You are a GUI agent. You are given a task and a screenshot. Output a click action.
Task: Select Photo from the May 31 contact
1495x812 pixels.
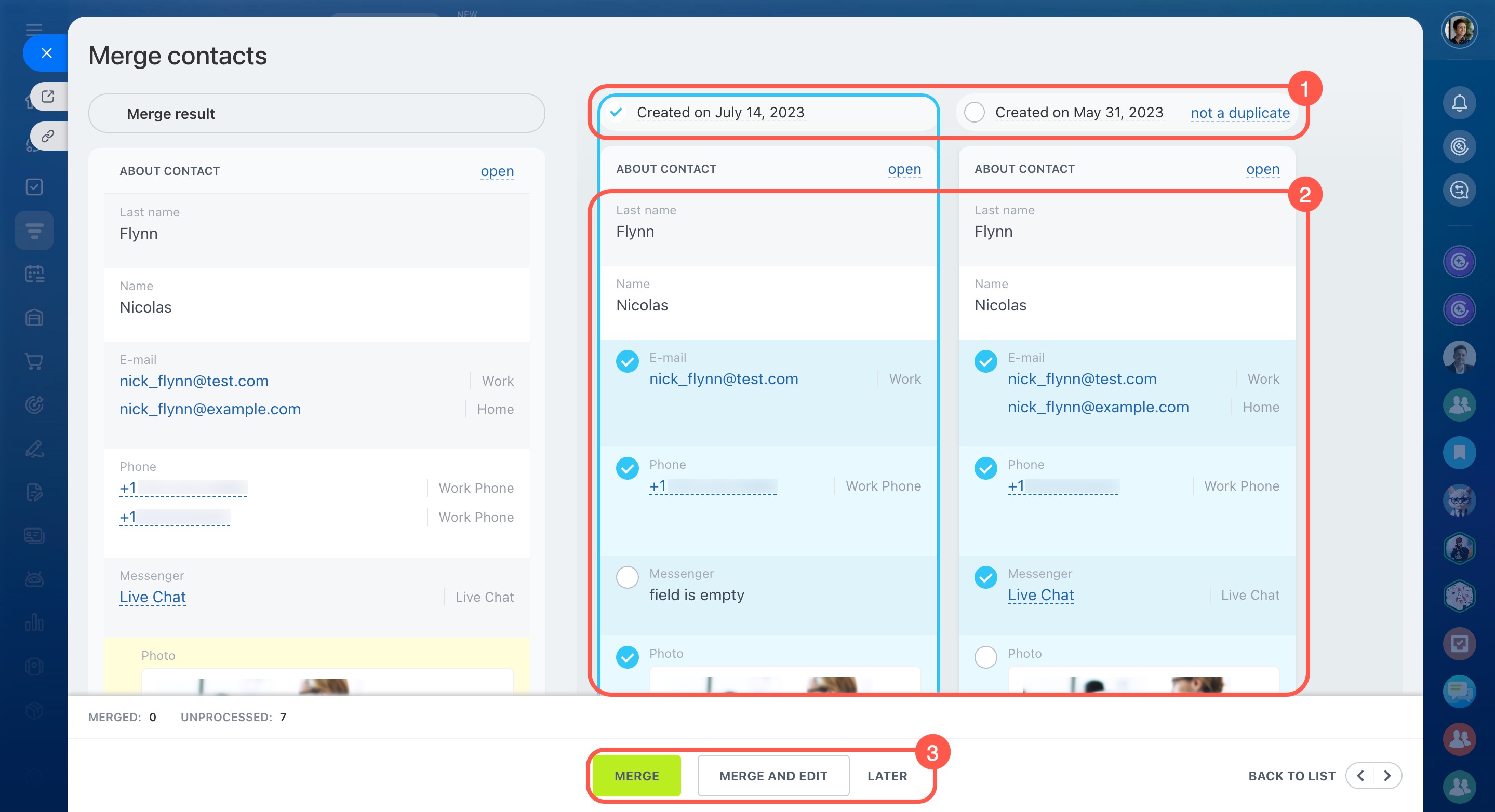985,657
